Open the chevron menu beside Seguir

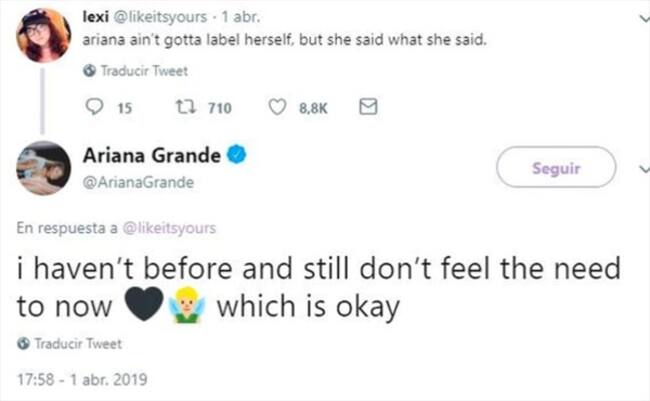point(643,170)
